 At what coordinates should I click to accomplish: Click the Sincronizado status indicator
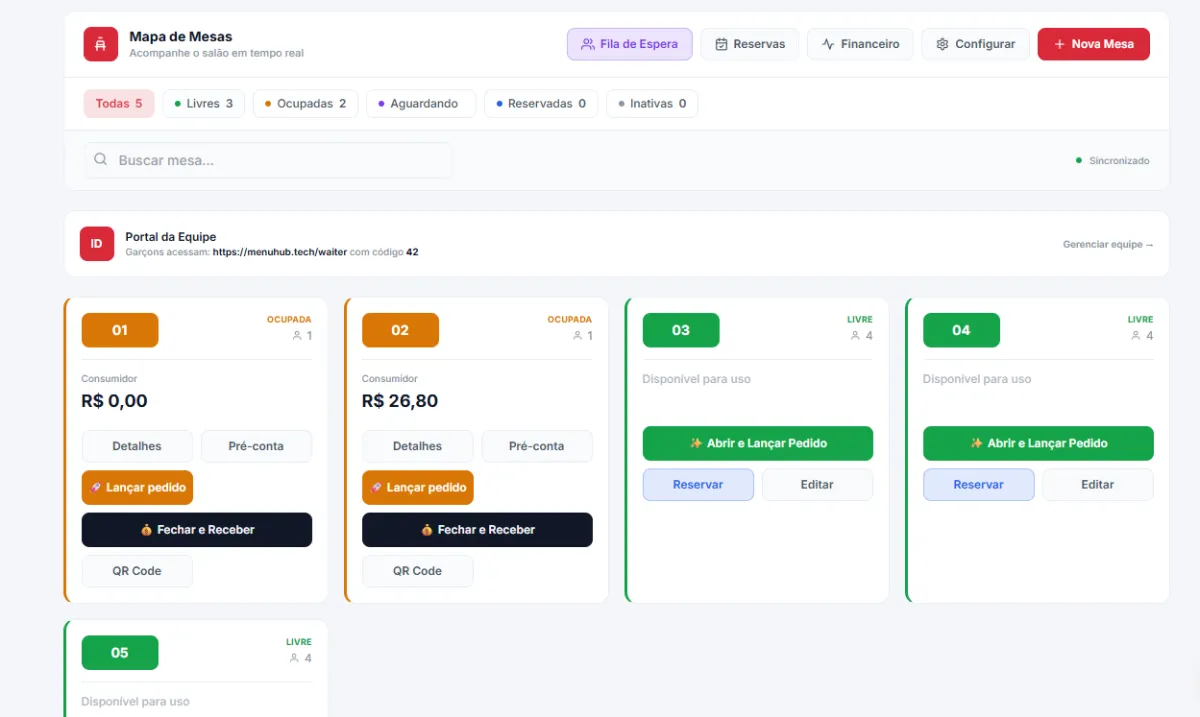click(x=1112, y=160)
